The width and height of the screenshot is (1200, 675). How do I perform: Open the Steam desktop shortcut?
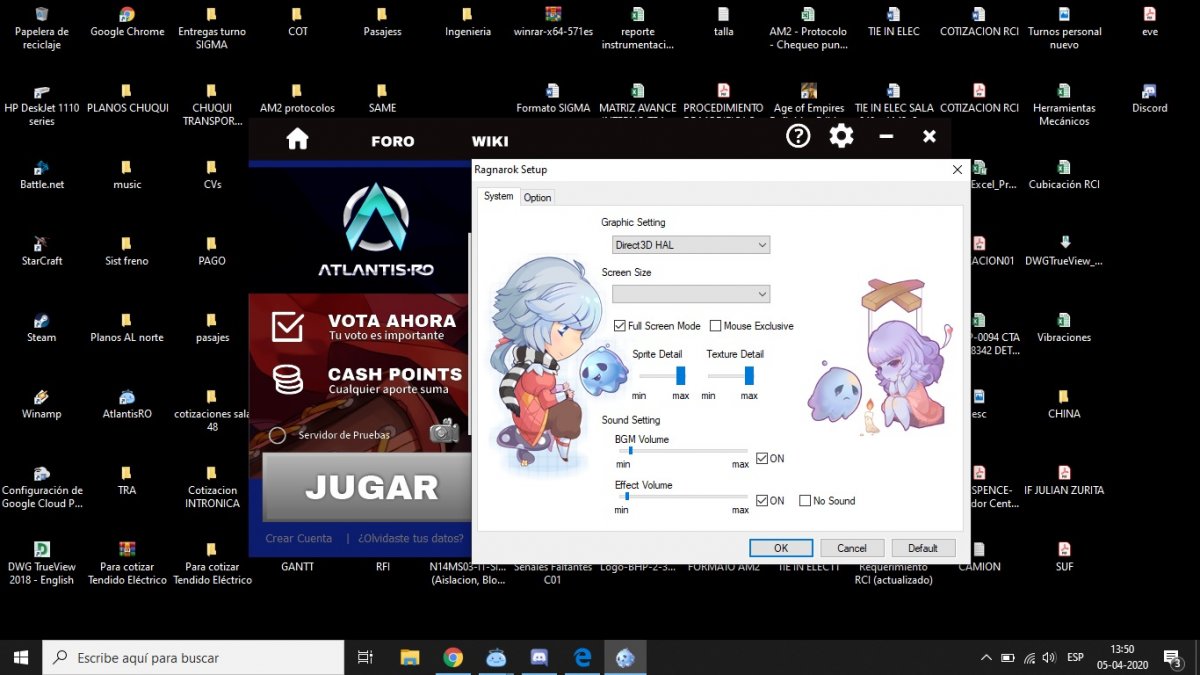point(41,321)
